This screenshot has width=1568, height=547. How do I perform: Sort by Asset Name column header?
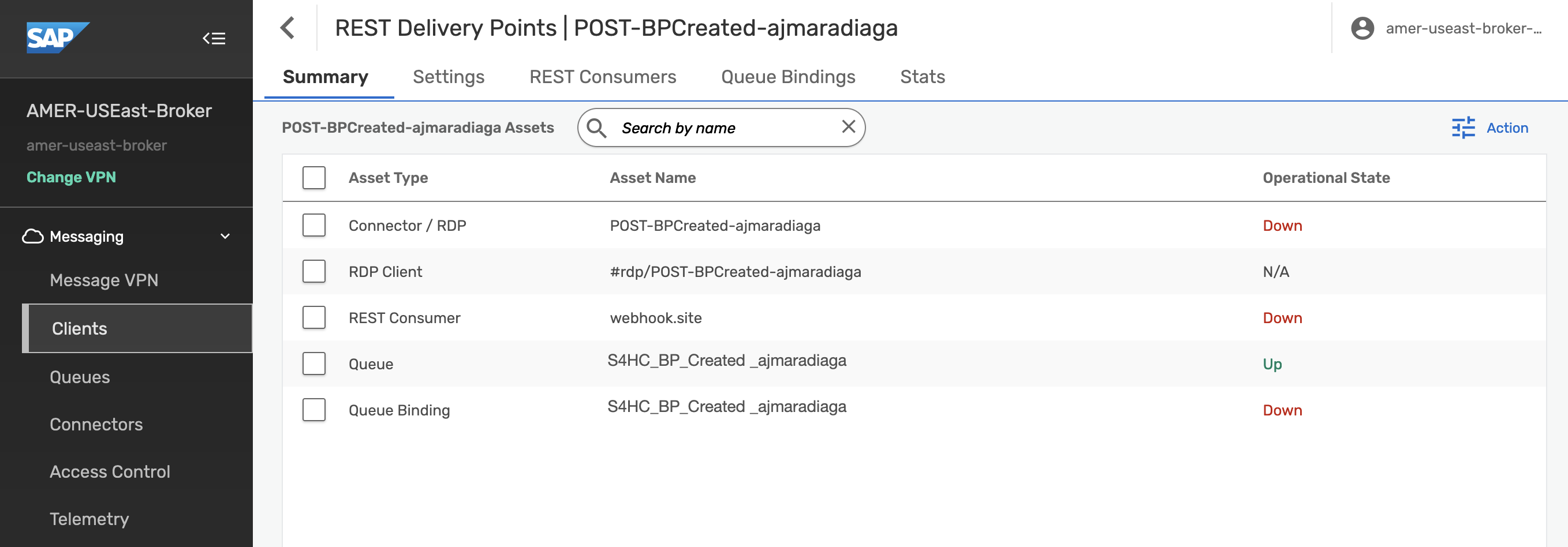652,178
